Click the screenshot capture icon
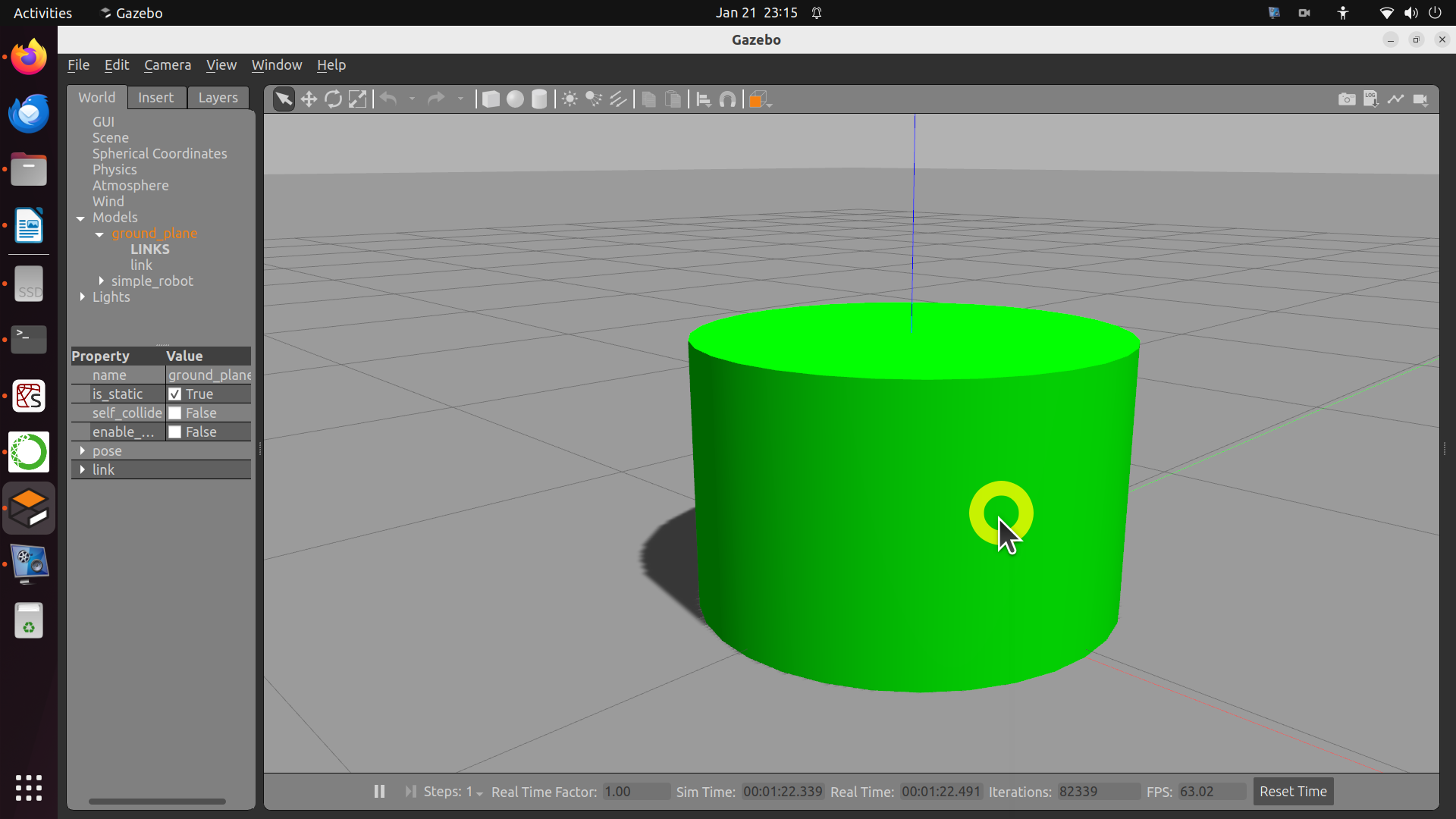The width and height of the screenshot is (1456, 819). [1346, 99]
